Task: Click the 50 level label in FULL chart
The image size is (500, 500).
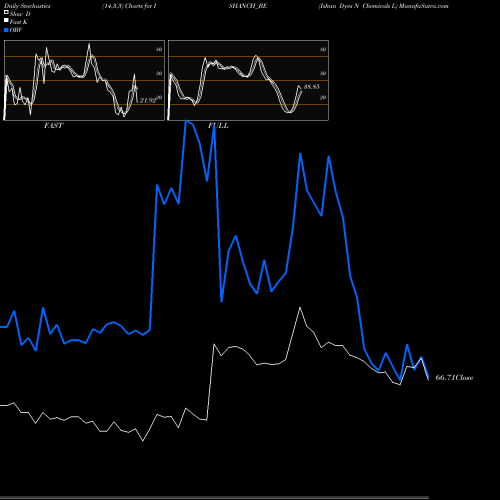Action: coord(323,73)
